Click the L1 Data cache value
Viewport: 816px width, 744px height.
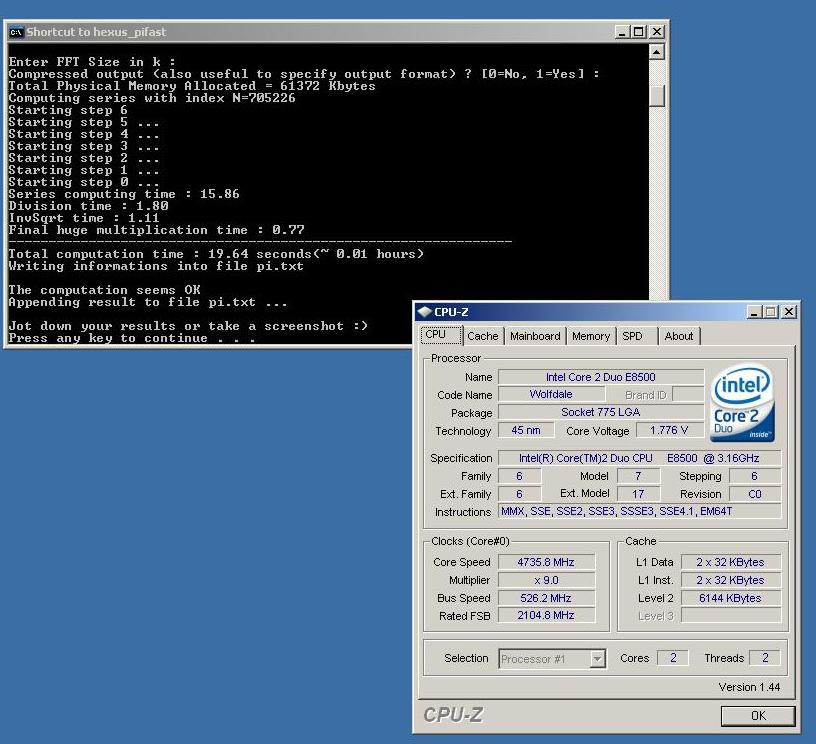click(x=731, y=562)
